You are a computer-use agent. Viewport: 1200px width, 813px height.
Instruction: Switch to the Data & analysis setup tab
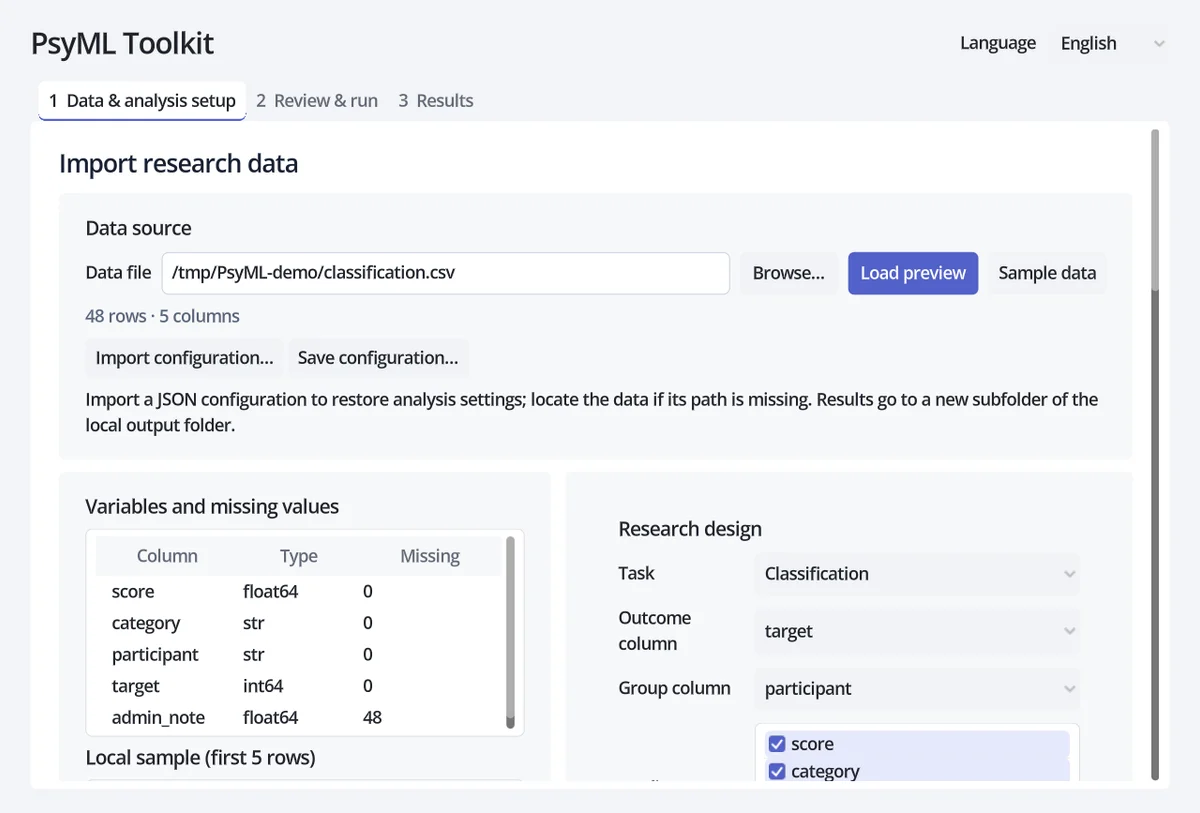(x=142, y=101)
